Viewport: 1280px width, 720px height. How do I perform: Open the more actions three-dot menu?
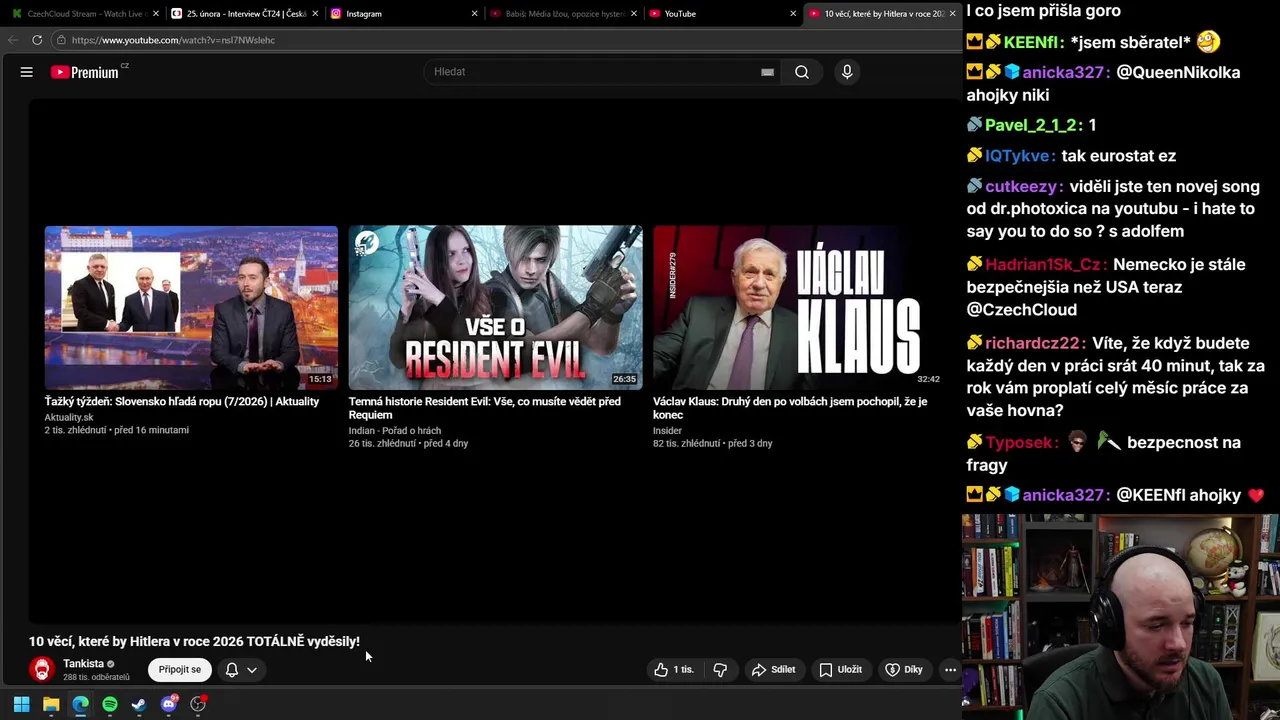pos(950,670)
